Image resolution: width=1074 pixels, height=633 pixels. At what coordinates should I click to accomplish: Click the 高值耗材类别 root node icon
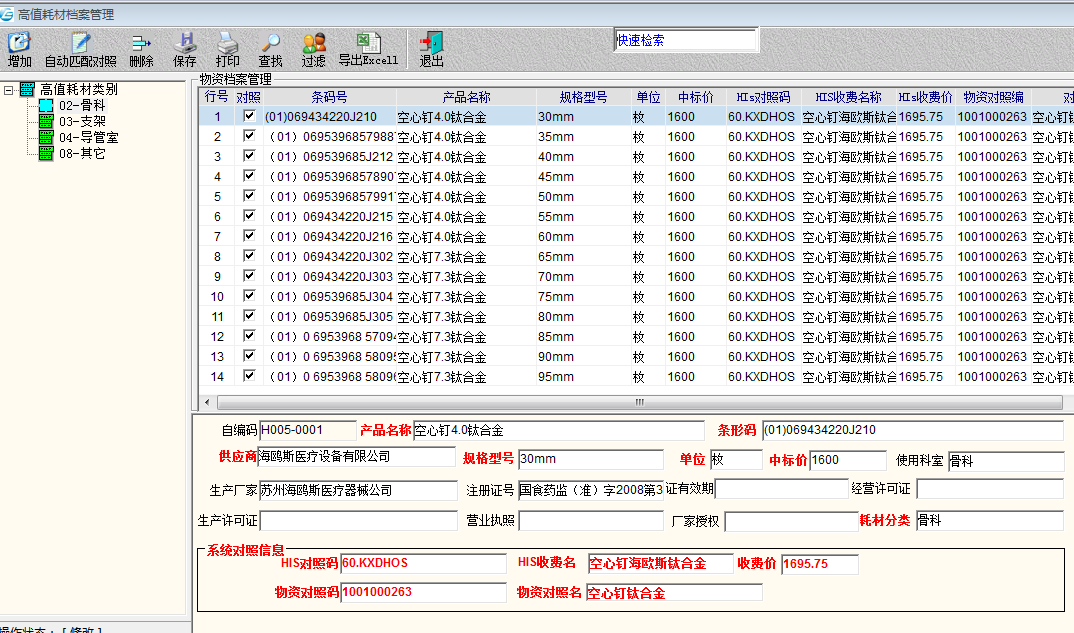point(27,89)
